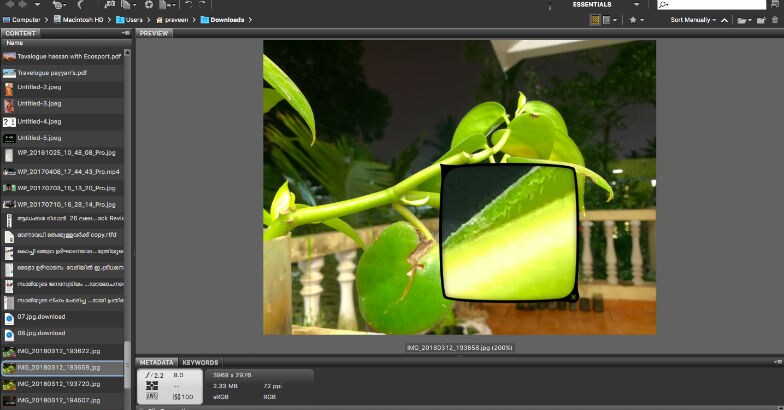Open recent folders dropdown icon
The height and width of the screenshot is (410, 784).
[744, 20]
